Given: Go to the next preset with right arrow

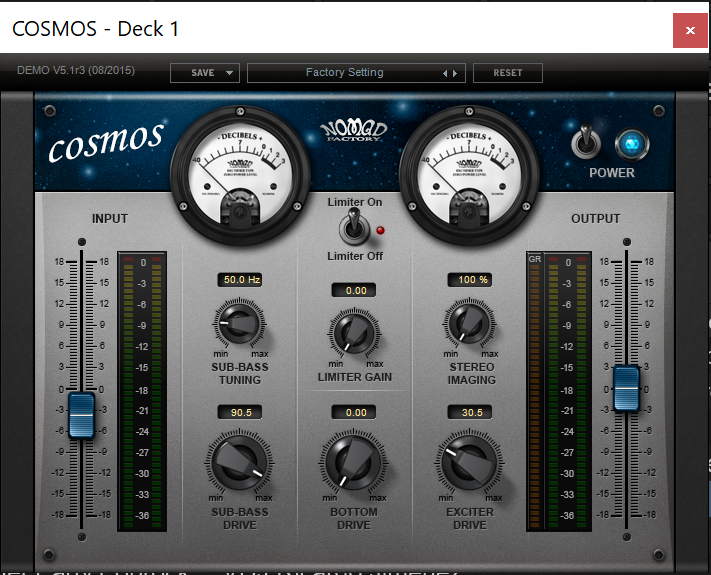Looking at the screenshot, I should tap(455, 73).
